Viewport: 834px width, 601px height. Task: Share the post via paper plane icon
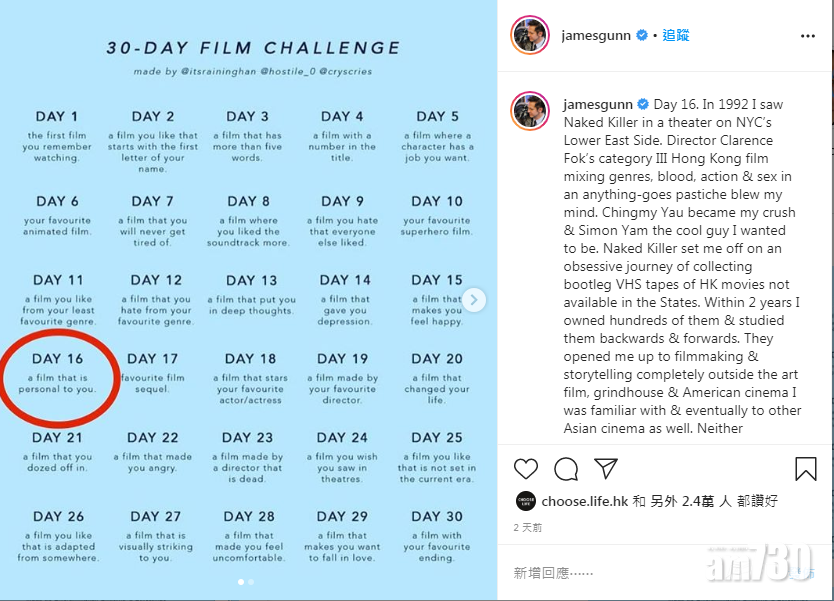tap(606, 468)
